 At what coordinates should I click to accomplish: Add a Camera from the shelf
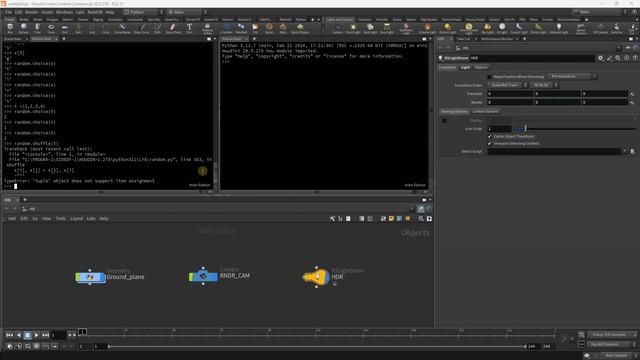pos(338,28)
